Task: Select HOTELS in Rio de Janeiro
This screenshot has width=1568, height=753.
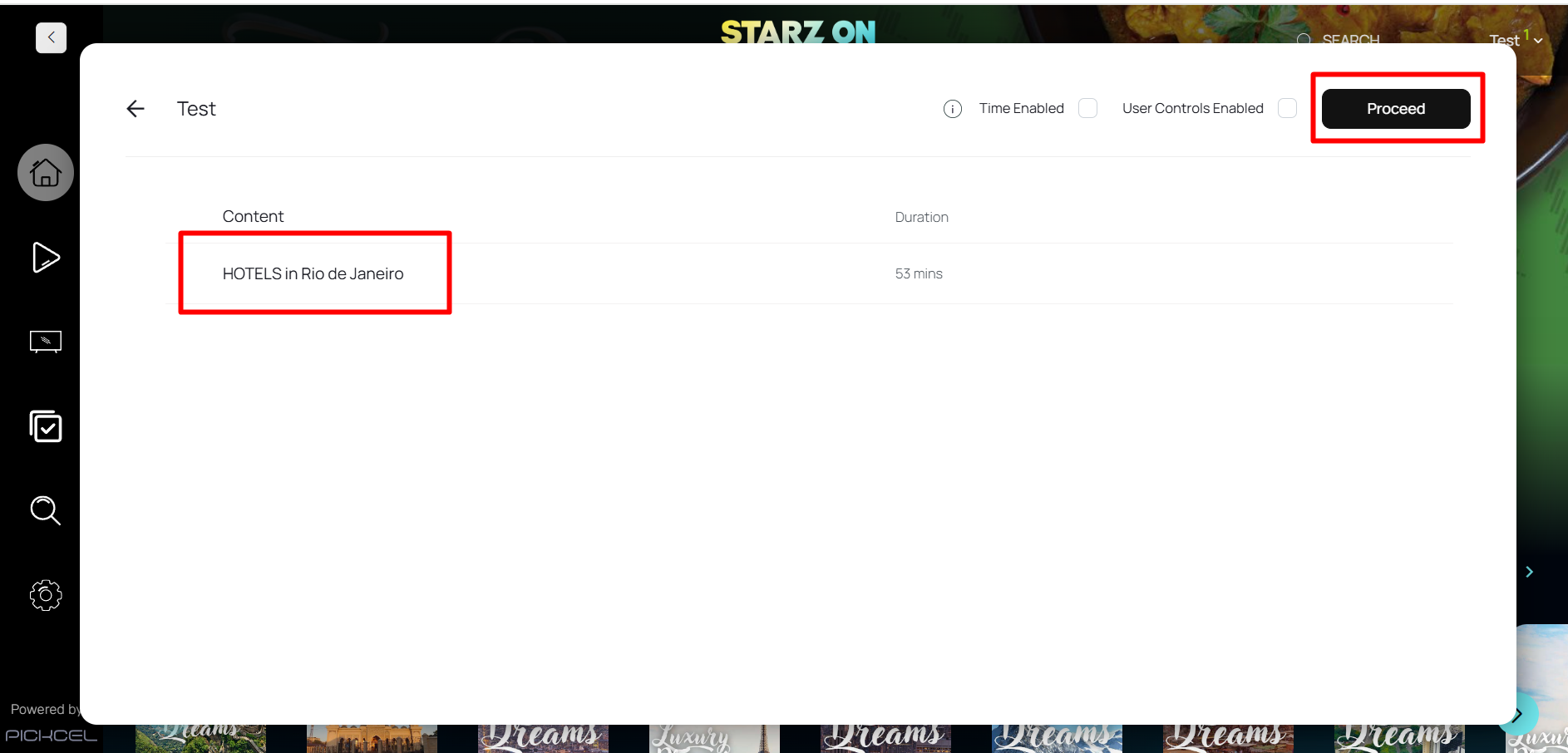Action: 313,273
